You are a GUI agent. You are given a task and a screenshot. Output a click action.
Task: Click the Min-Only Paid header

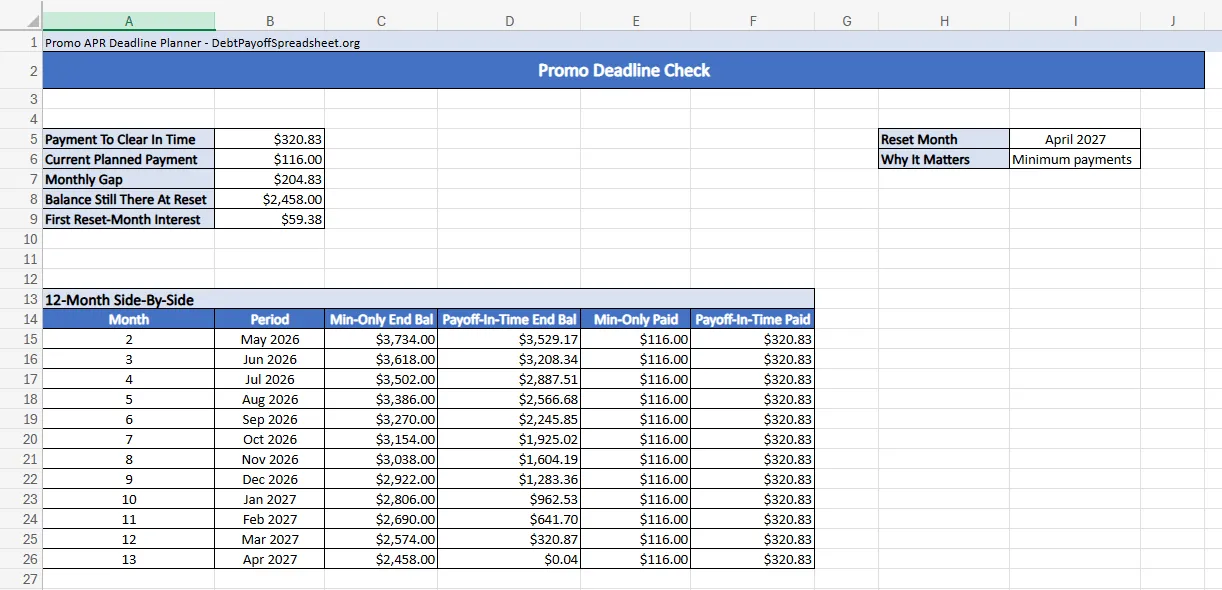point(636,319)
